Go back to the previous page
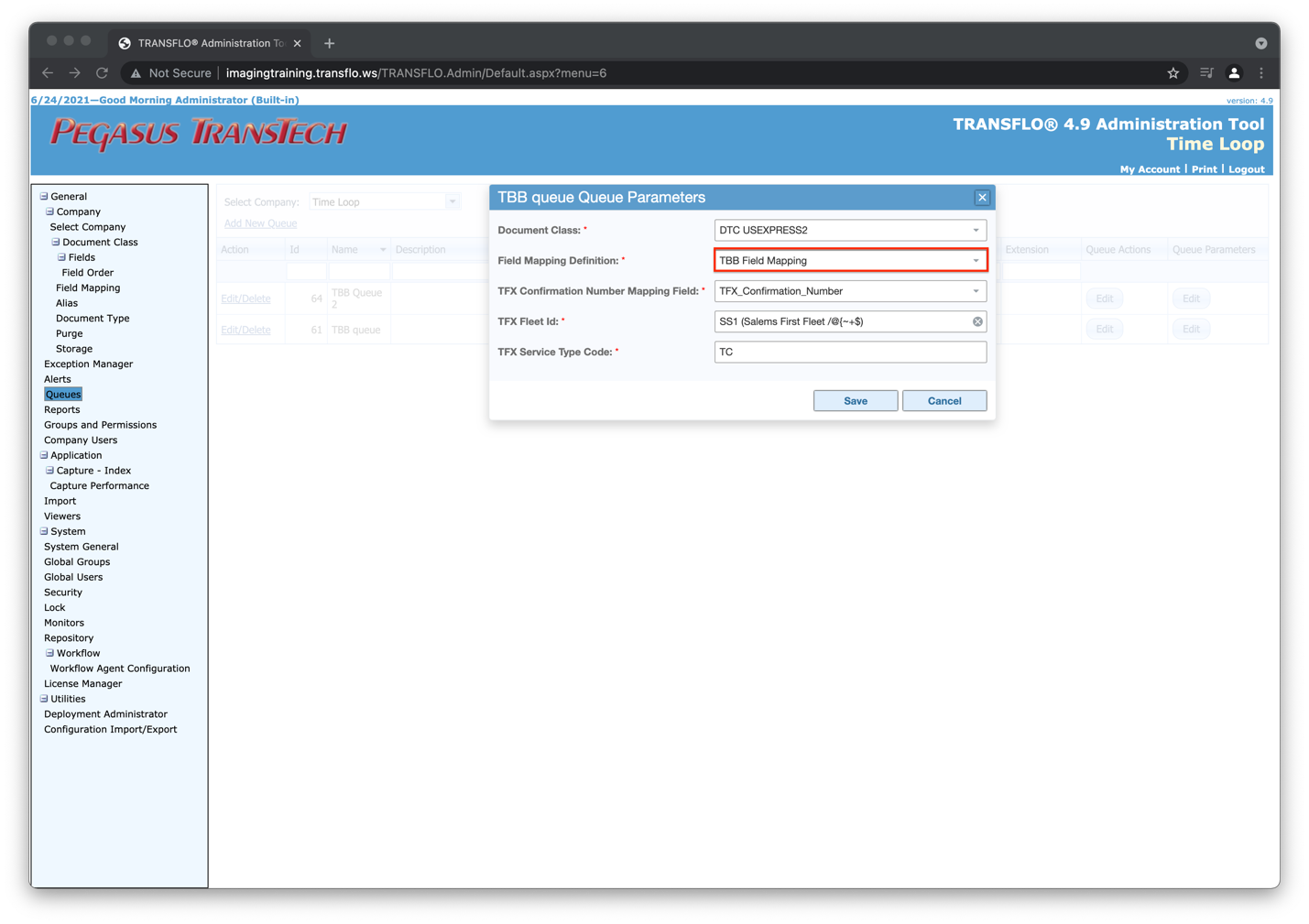 (x=48, y=73)
